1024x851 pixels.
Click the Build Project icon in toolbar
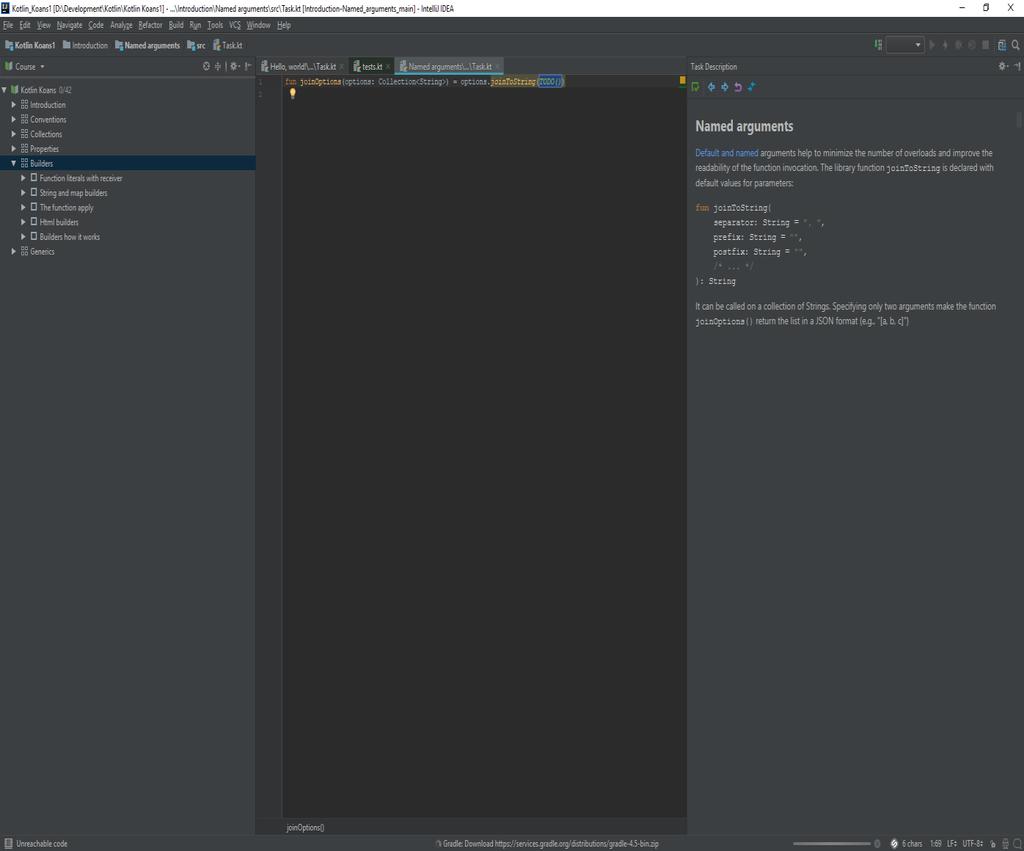click(878, 45)
